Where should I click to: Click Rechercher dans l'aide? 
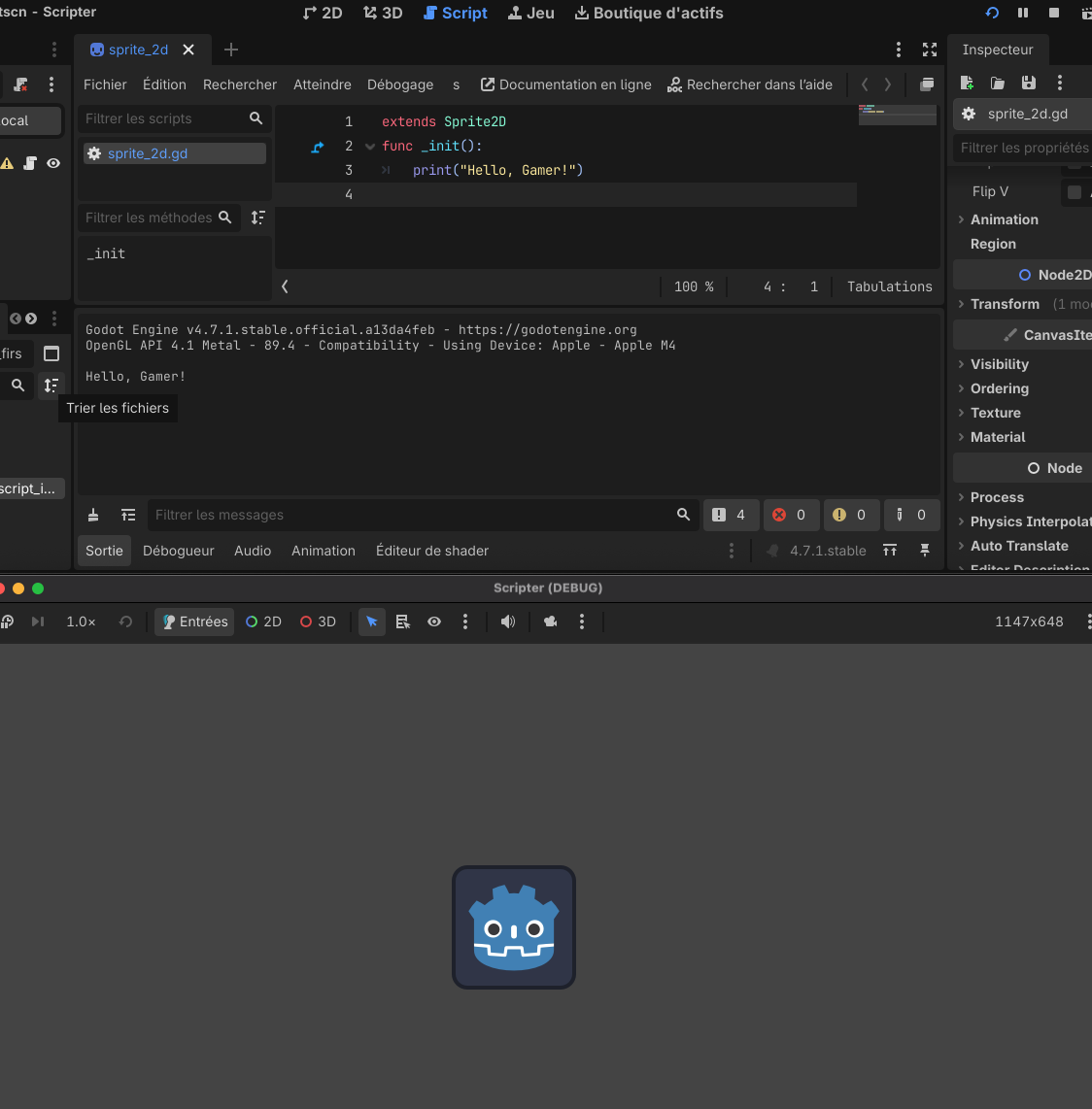coord(749,84)
